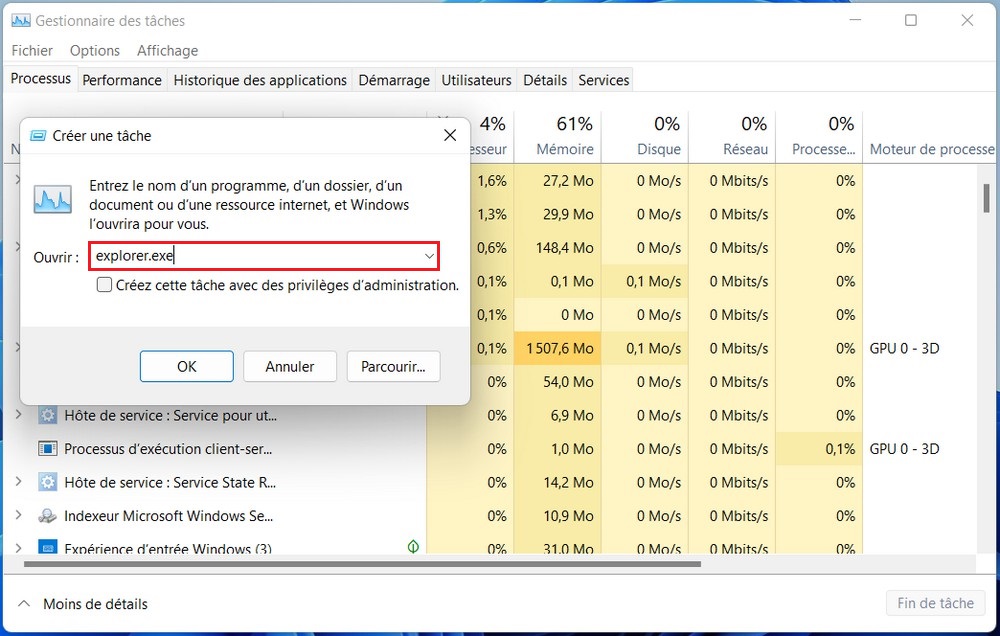1000x636 pixels.
Task: Click the green leaf efficiency mode icon
Action: tap(412, 547)
